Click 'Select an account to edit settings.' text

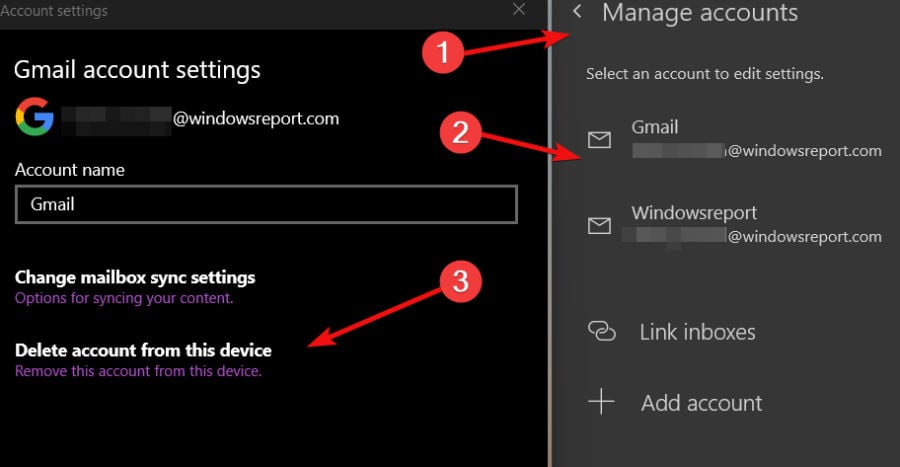(x=705, y=74)
